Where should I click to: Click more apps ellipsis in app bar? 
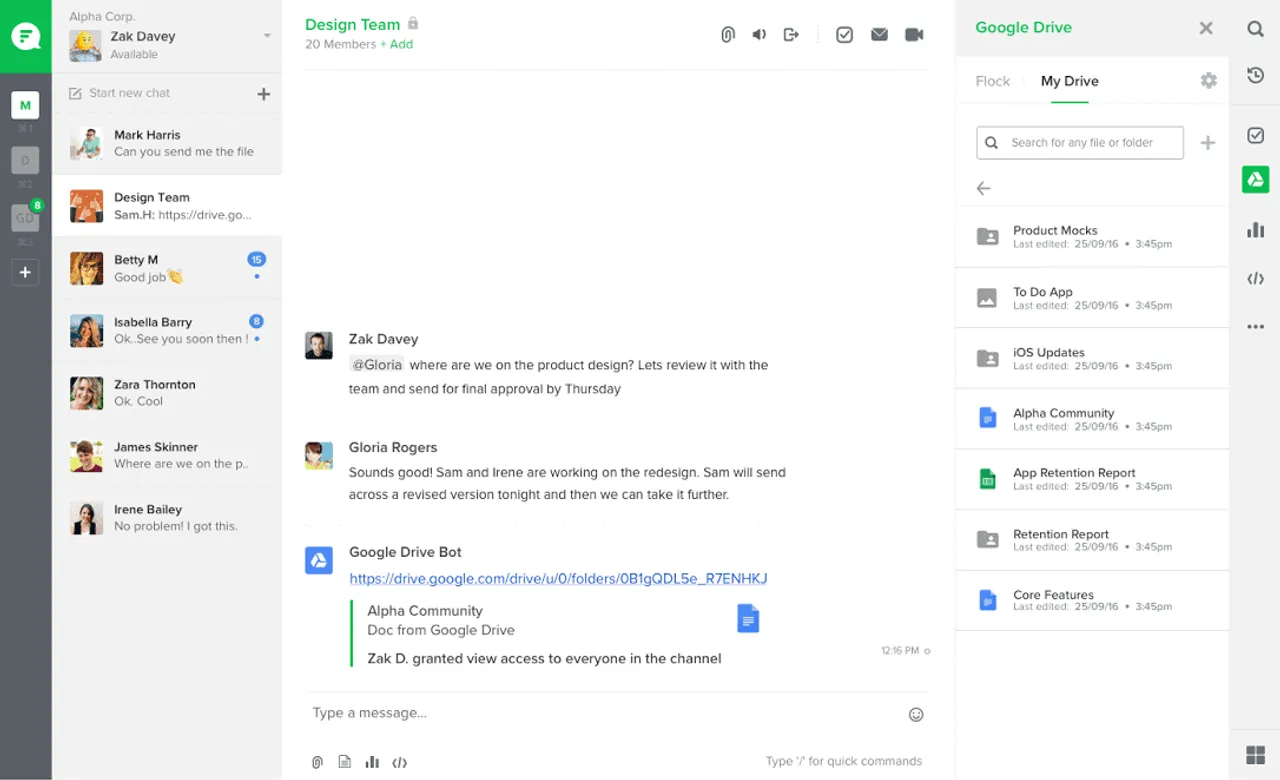click(x=1255, y=327)
